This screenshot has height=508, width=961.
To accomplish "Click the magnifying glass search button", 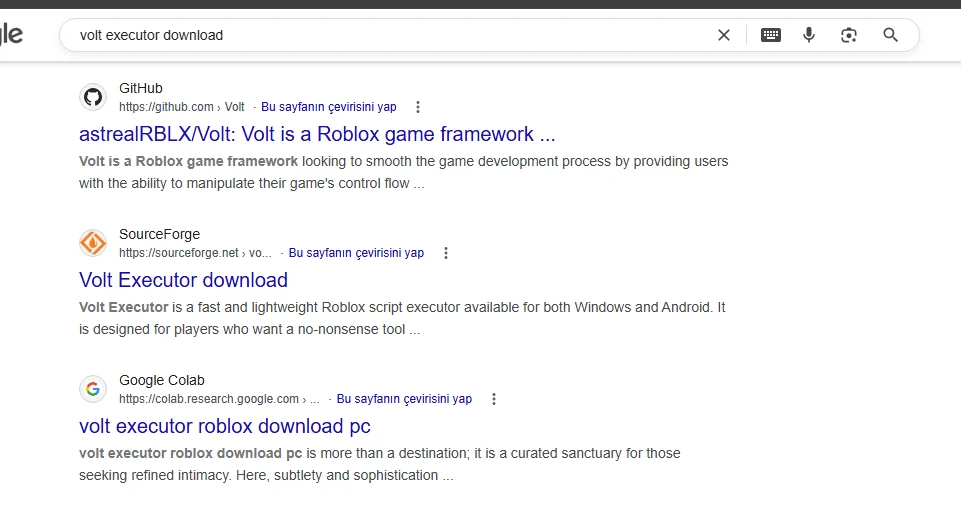I will 891,35.
